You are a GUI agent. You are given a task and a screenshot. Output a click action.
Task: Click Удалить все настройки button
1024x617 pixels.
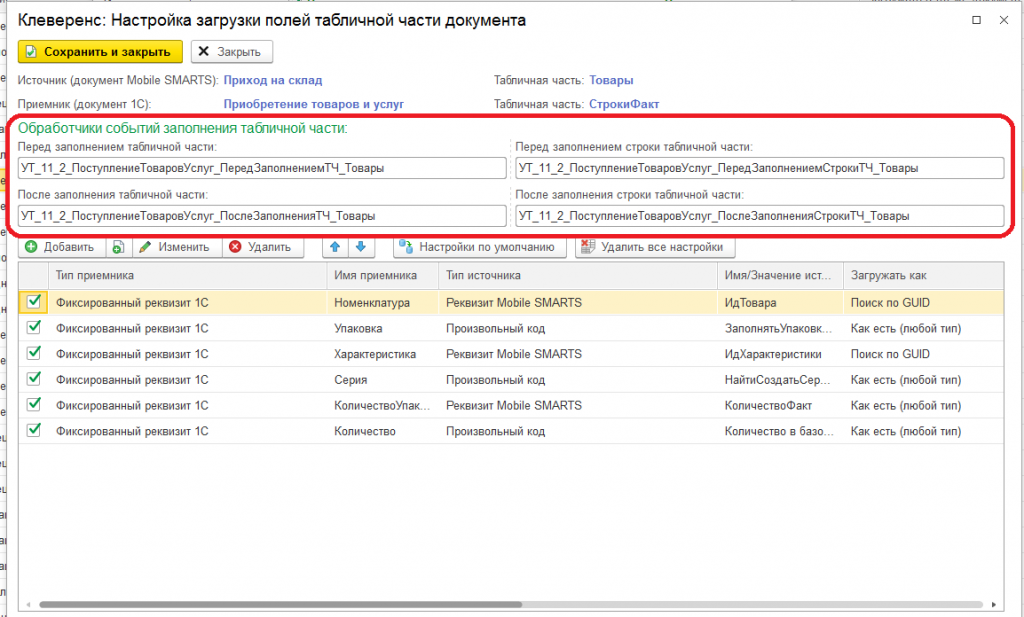click(x=655, y=247)
